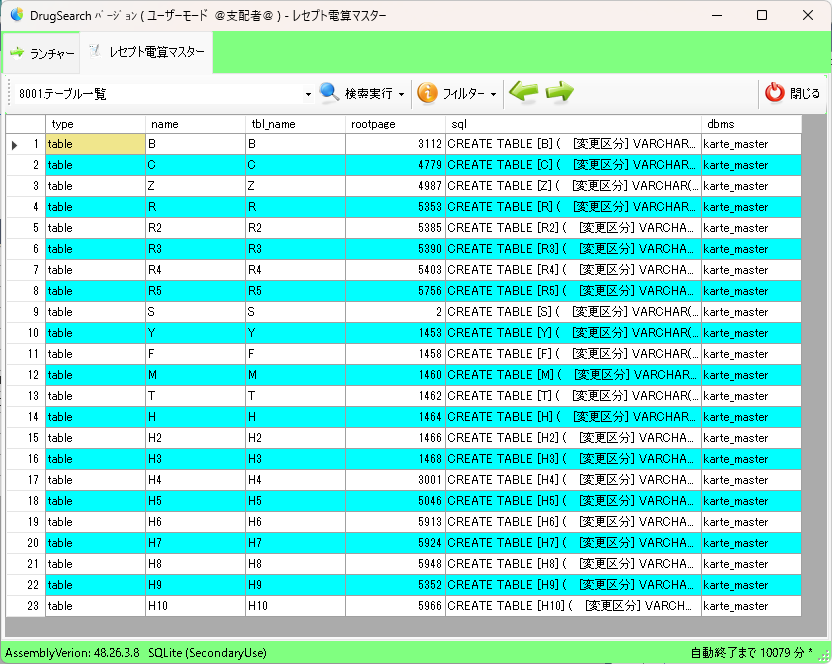Click the CREATE TABLE [F] sql cell
Viewport: 832px width, 664px height.
(574, 354)
